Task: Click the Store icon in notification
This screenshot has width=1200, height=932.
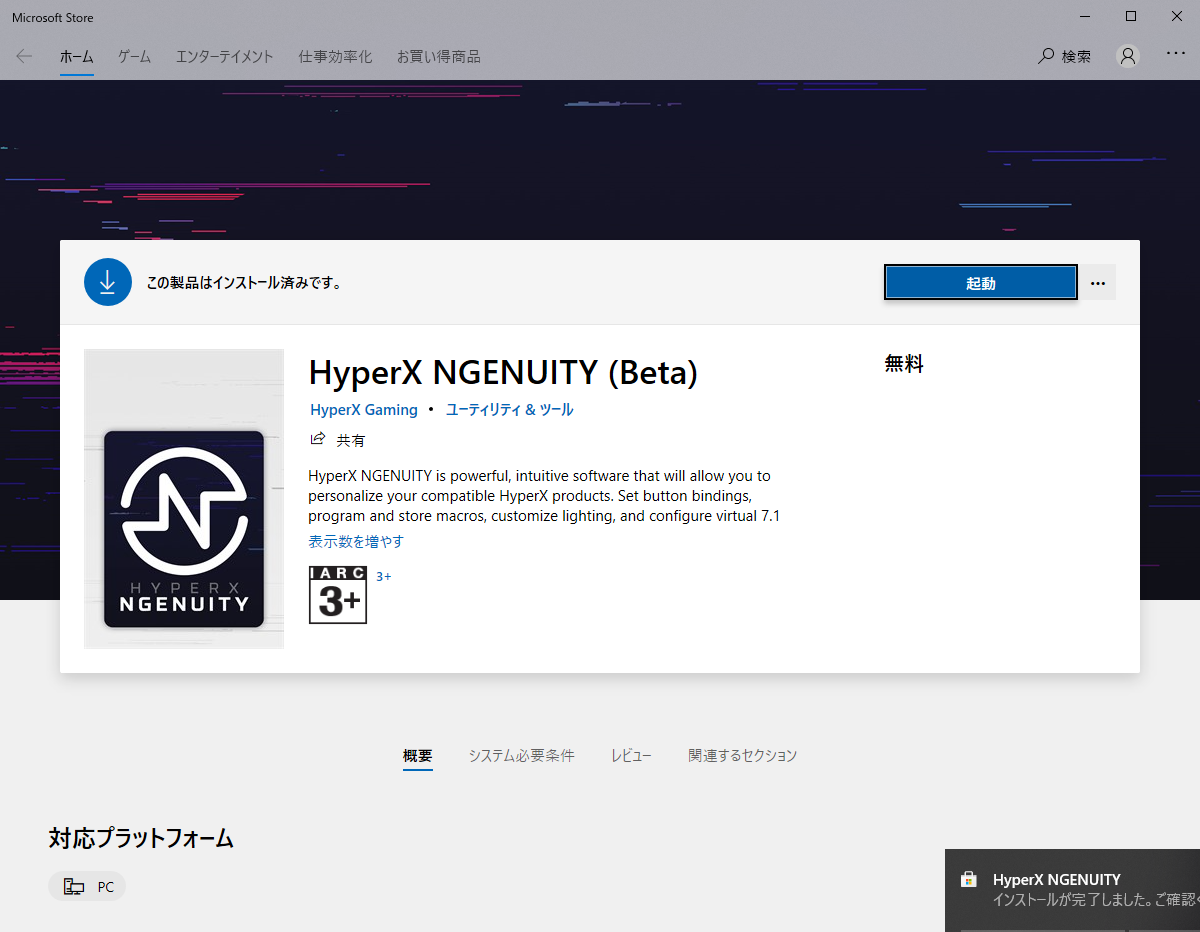Action: coord(968,880)
